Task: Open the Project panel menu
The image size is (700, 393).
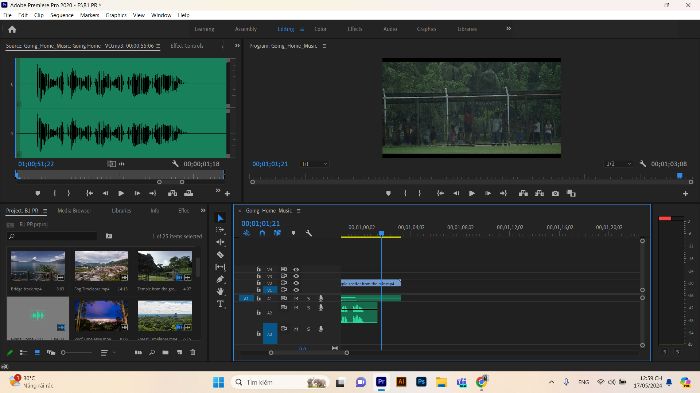Action: point(45,211)
